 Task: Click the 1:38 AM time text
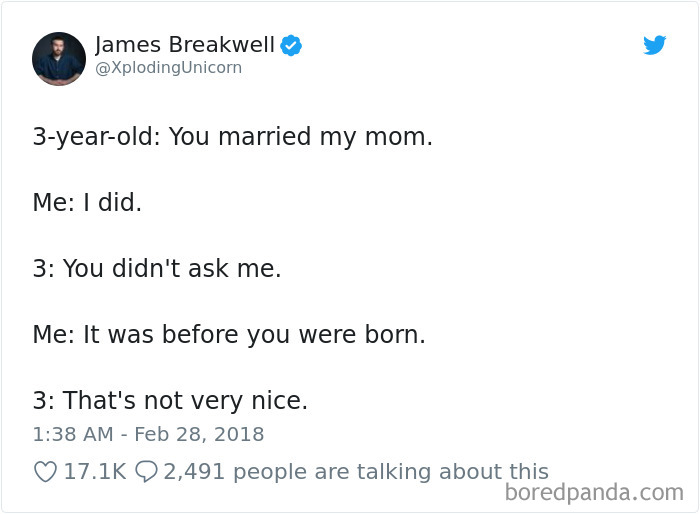point(71,434)
